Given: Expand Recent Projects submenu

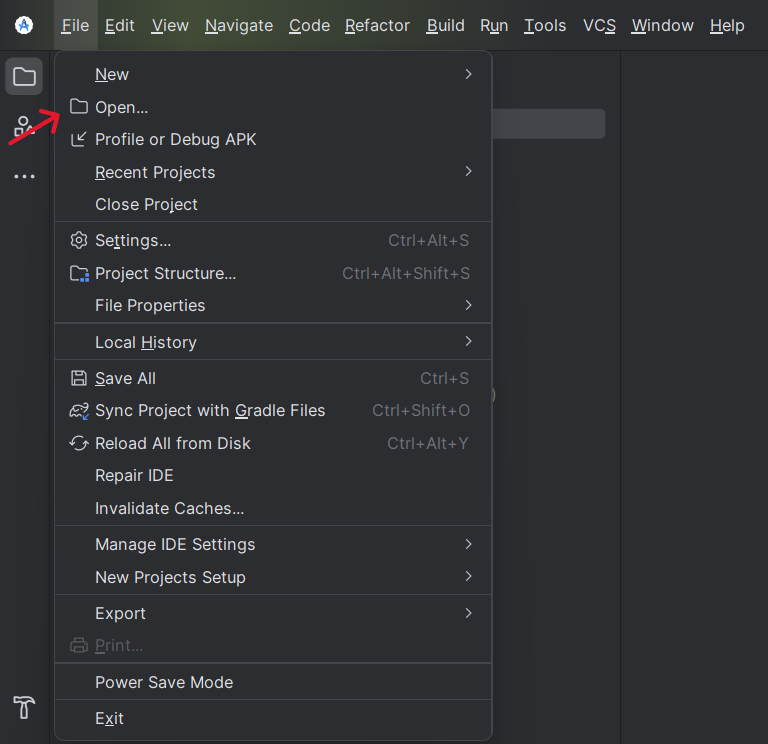Looking at the screenshot, I should pyautogui.click(x=273, y=172).
